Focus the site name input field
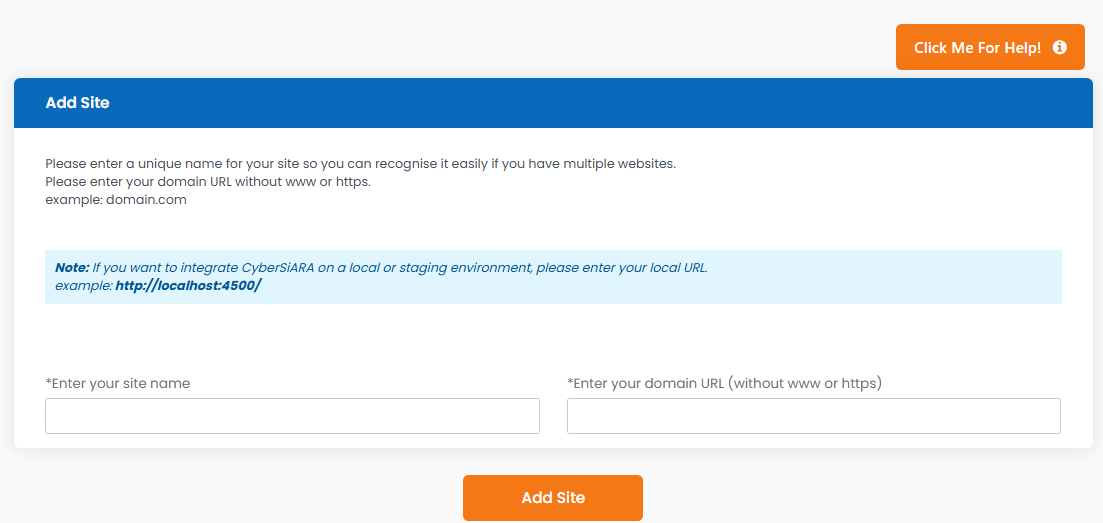The height and width of the screenshot is (523, 1103). click(x=292, y=416)
